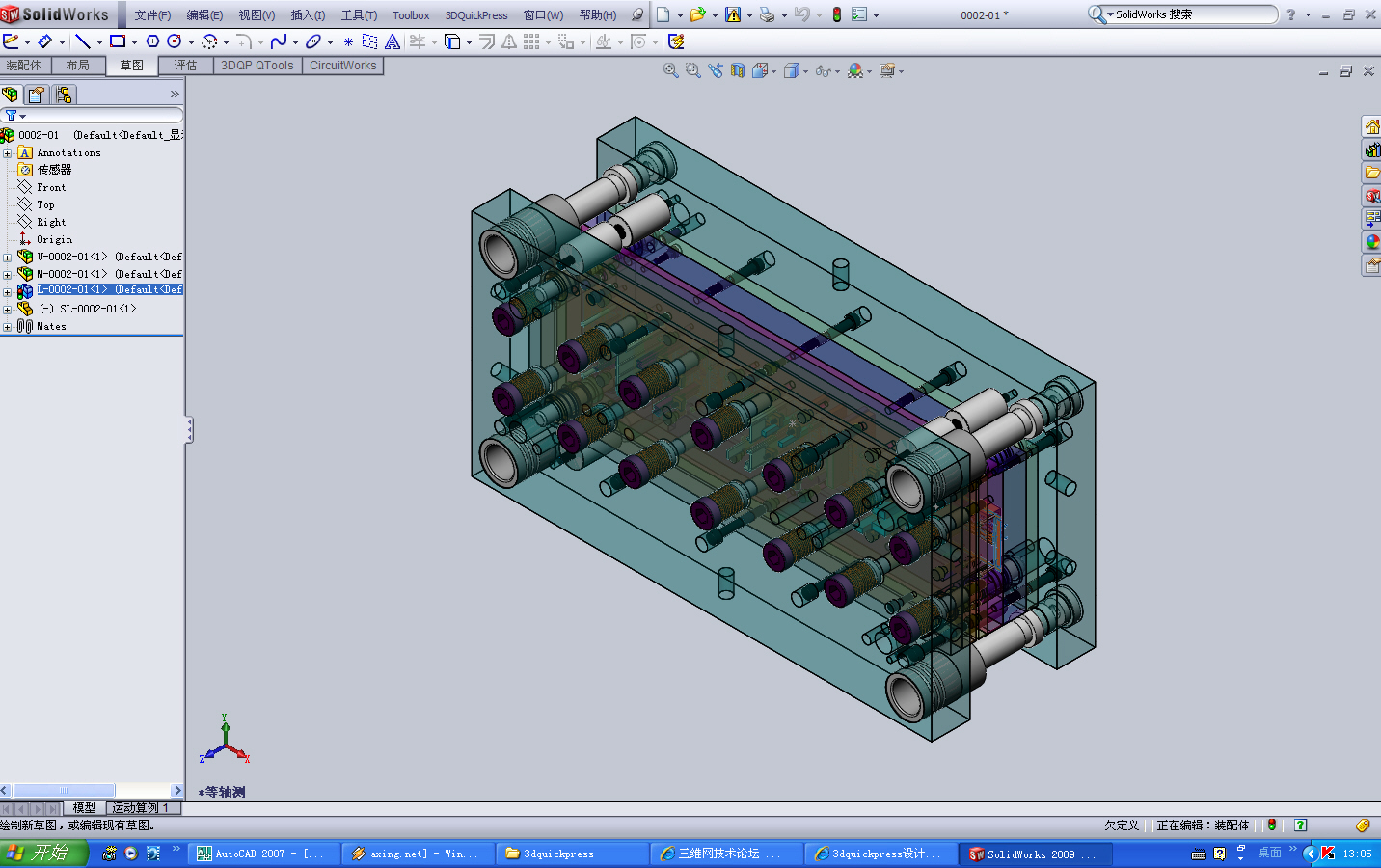Viewport: 1381px width, 868px height.
Task: Open the Custom Properties pane icon
Action: (1371, 265)
